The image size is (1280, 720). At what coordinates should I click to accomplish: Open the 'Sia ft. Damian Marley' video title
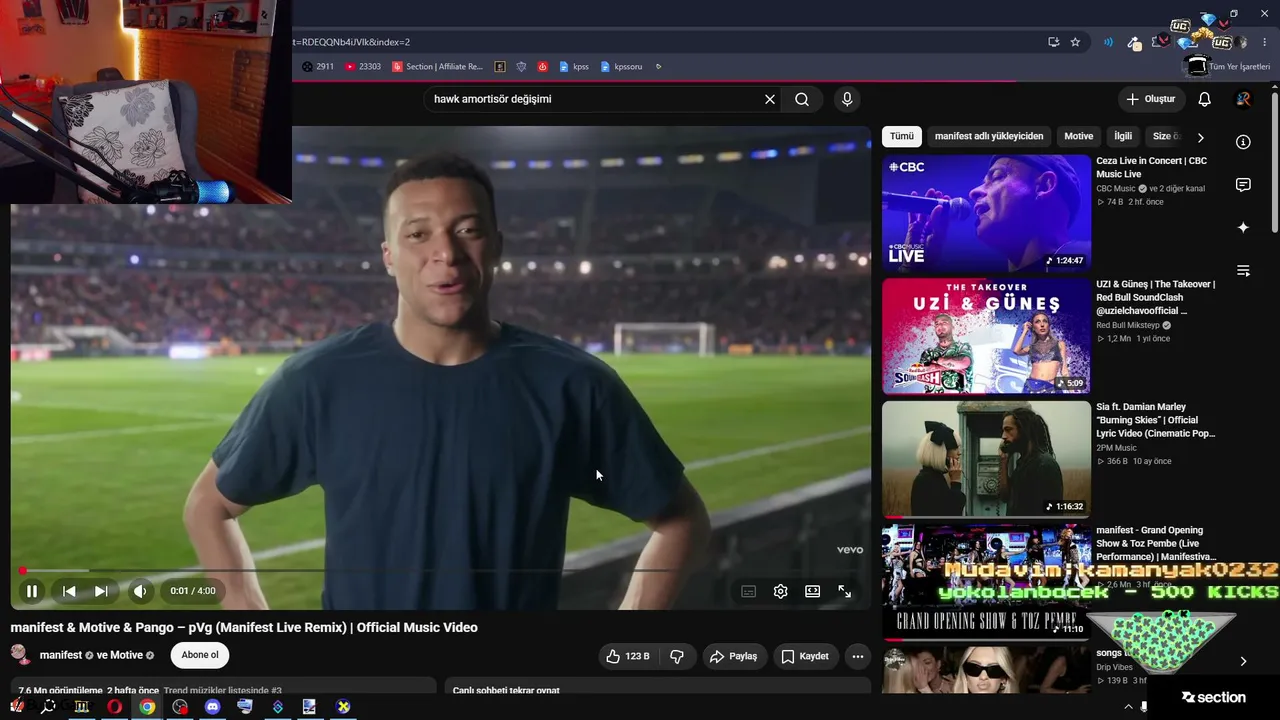coord(1155,420)
